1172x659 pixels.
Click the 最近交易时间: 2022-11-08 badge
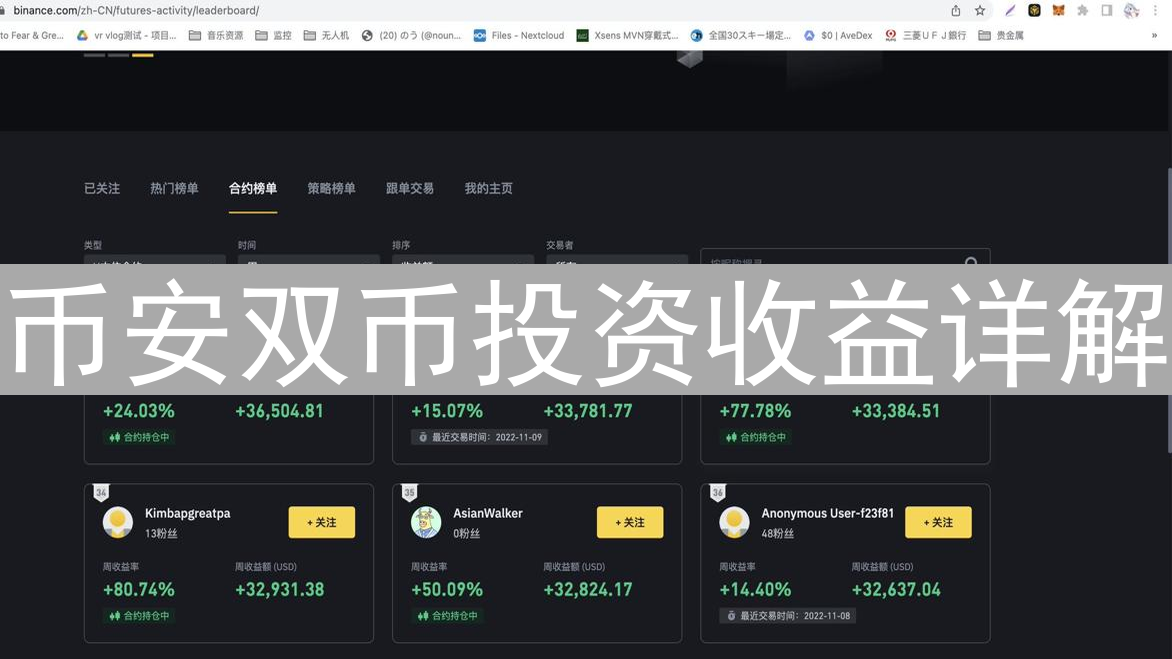pos(788,616)
